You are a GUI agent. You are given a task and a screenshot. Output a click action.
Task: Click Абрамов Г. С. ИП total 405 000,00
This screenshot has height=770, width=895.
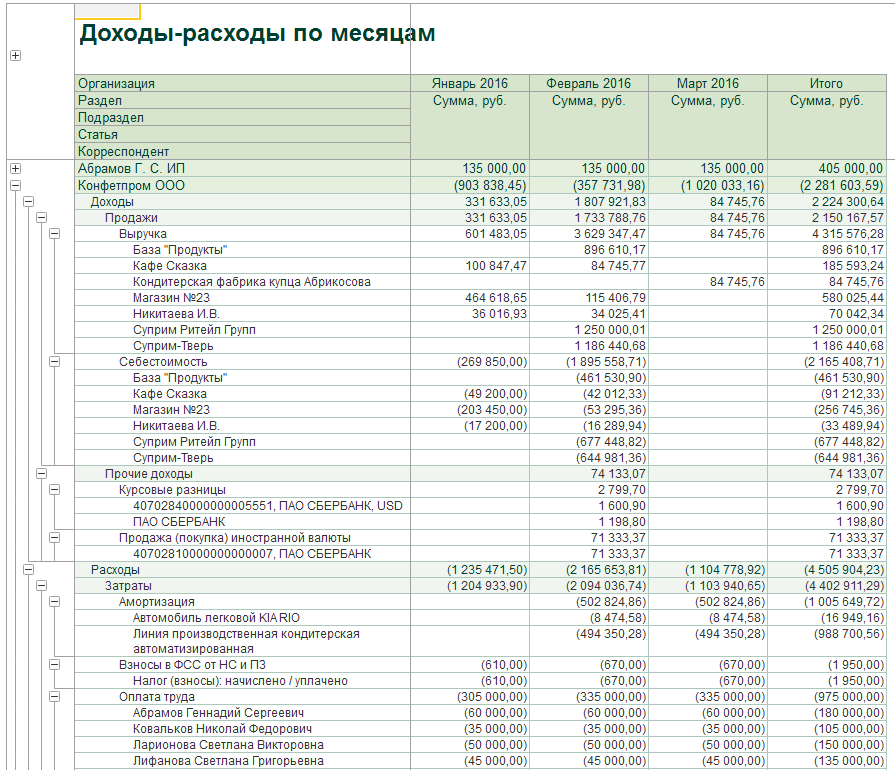click(850, 168)
